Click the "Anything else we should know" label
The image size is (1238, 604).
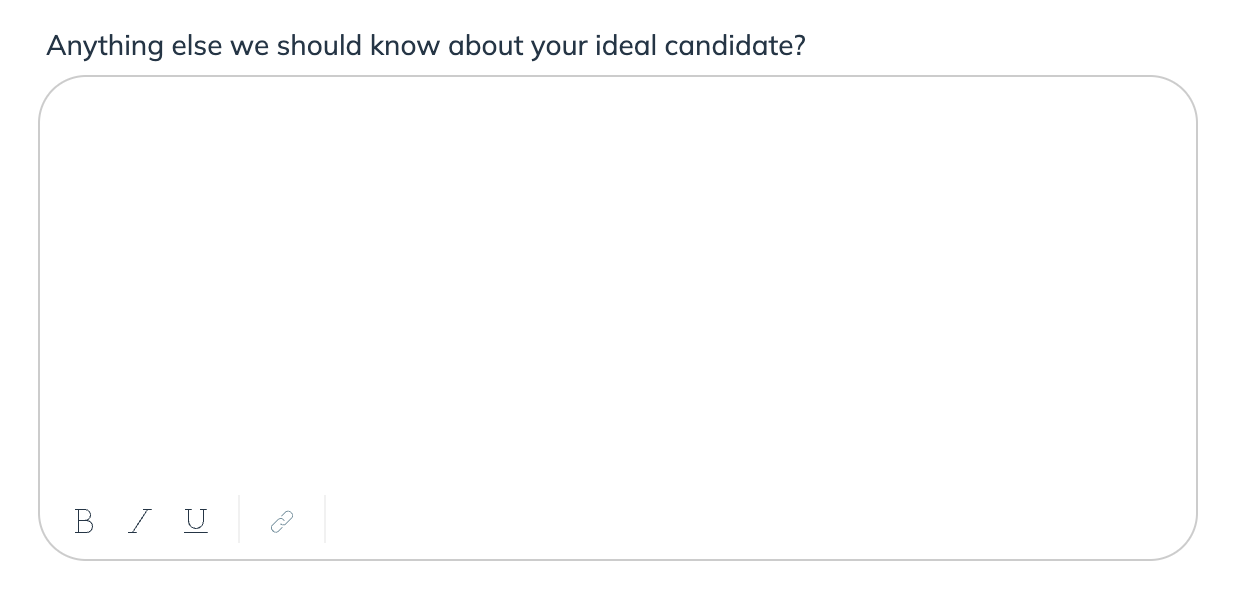426,46
